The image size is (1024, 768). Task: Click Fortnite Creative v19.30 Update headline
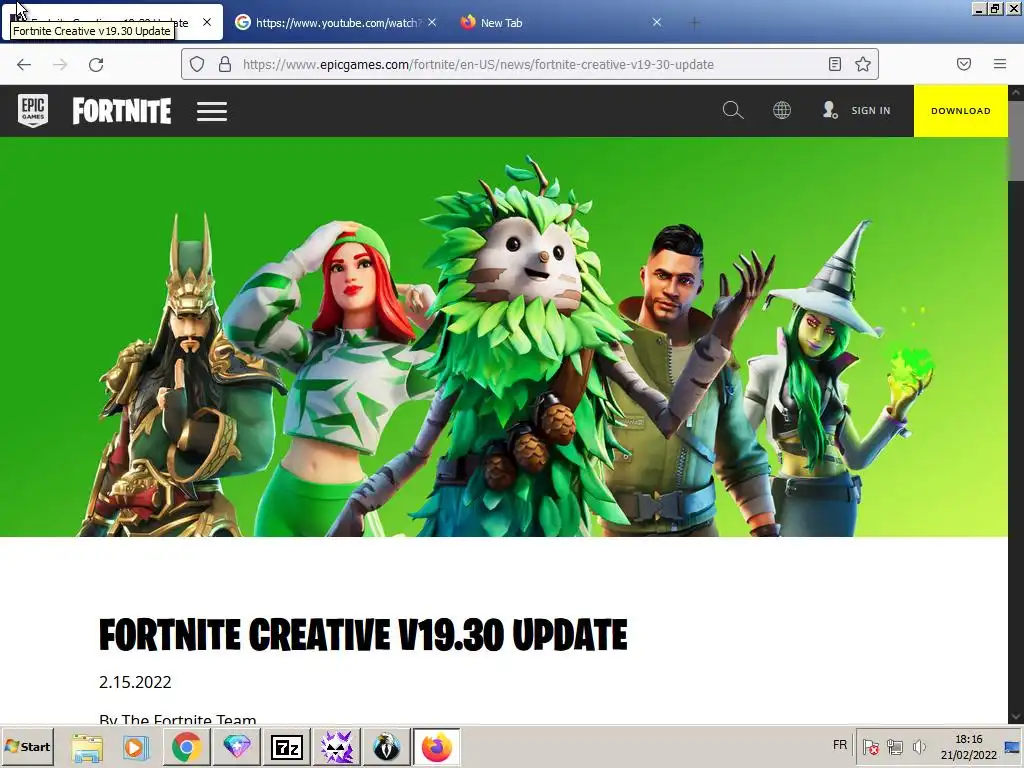click(363, 635)
